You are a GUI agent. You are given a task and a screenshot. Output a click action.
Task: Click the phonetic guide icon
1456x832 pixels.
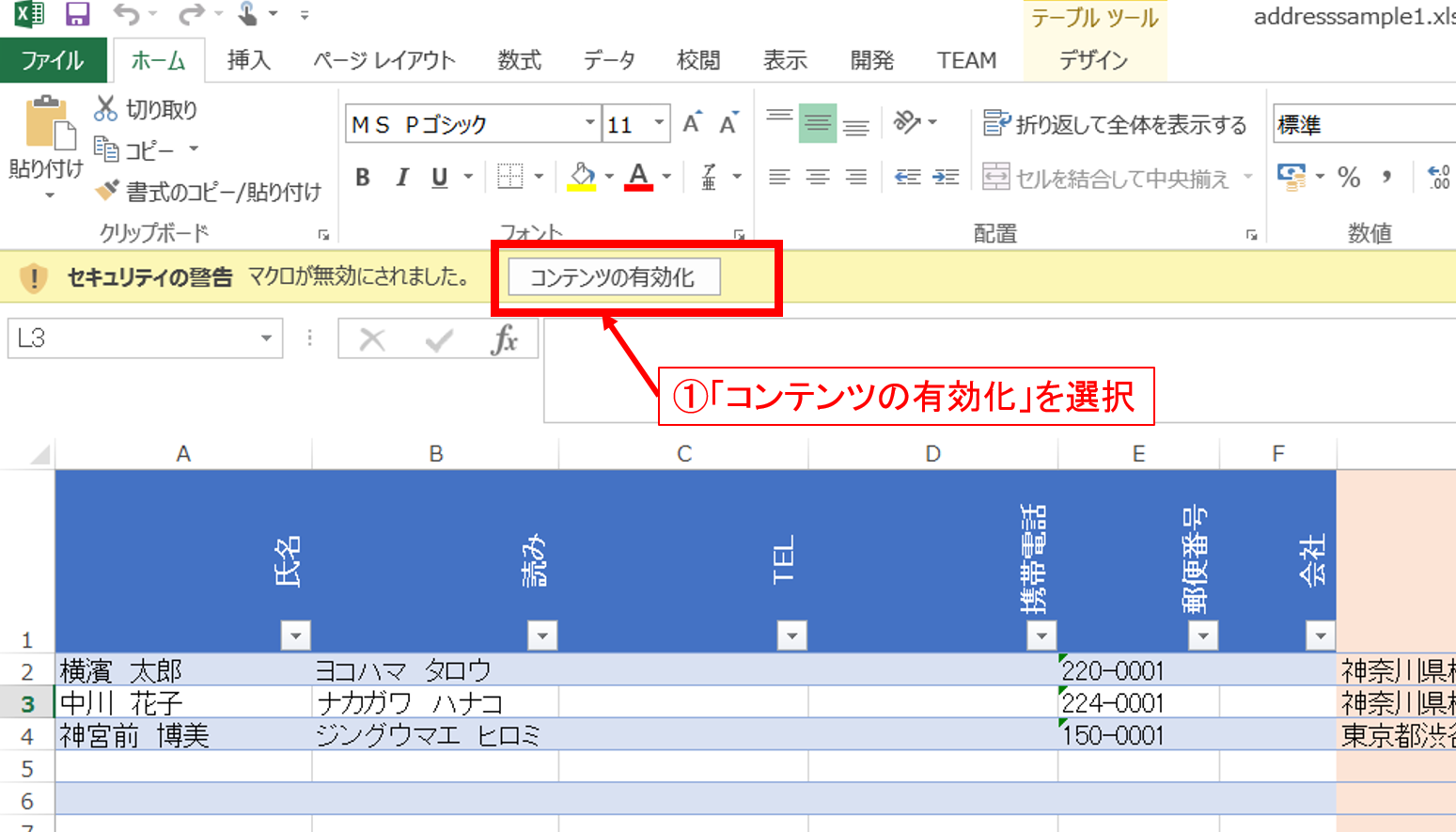pos(710,176)
